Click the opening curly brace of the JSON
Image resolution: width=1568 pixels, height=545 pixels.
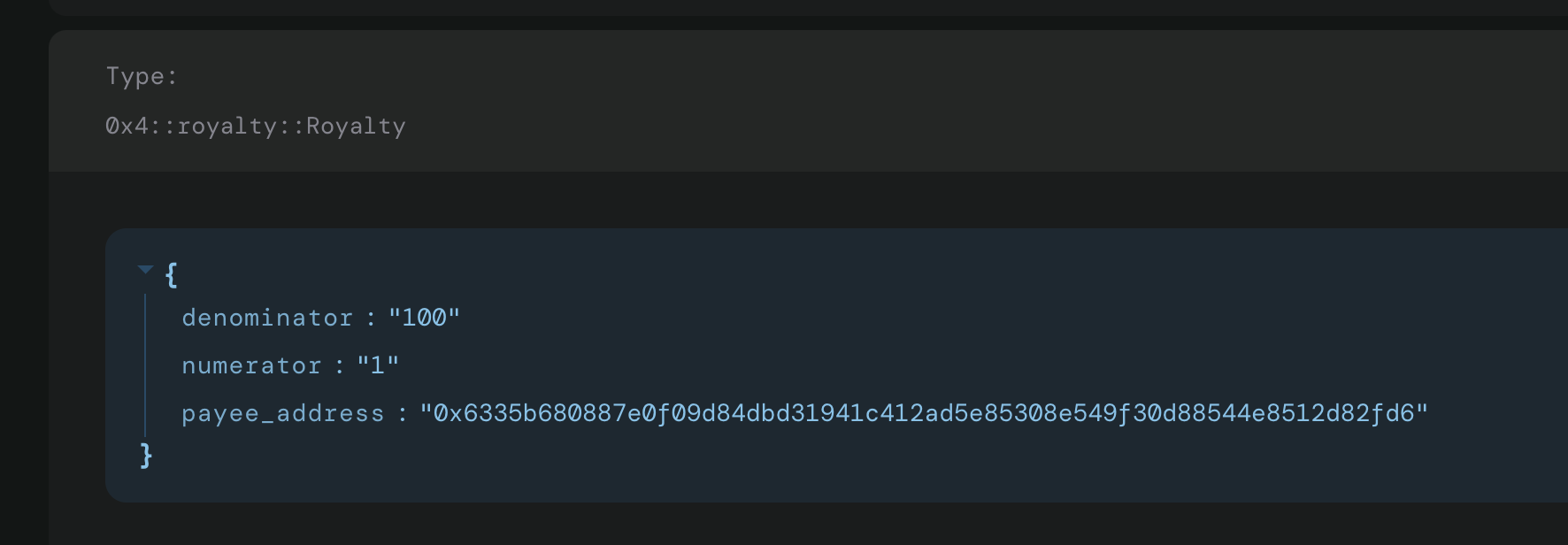point(172,275)
